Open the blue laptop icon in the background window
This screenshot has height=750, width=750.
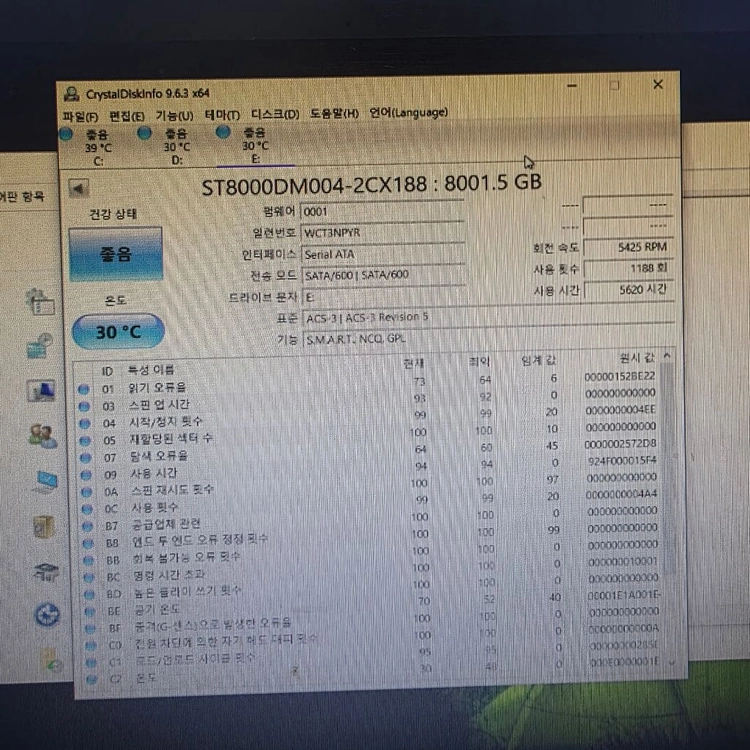click(45, 482)
